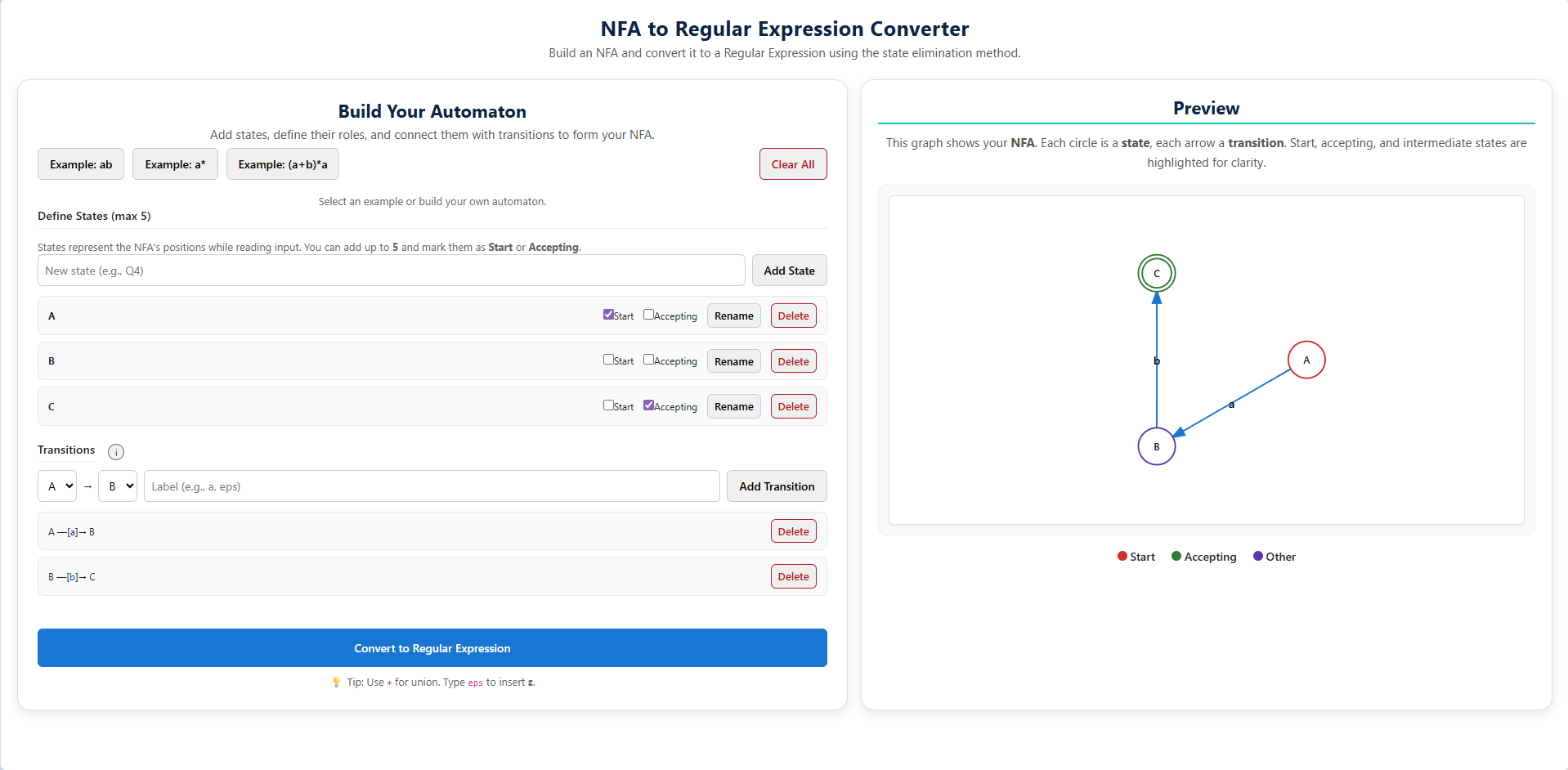Check the Start box for state B
The width and height of the screenshot is (1568, 770).
(608, 360)
